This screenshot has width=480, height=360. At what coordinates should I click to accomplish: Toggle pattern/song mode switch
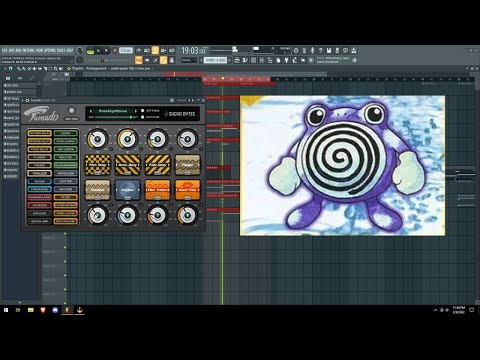[x=90, y=51]
